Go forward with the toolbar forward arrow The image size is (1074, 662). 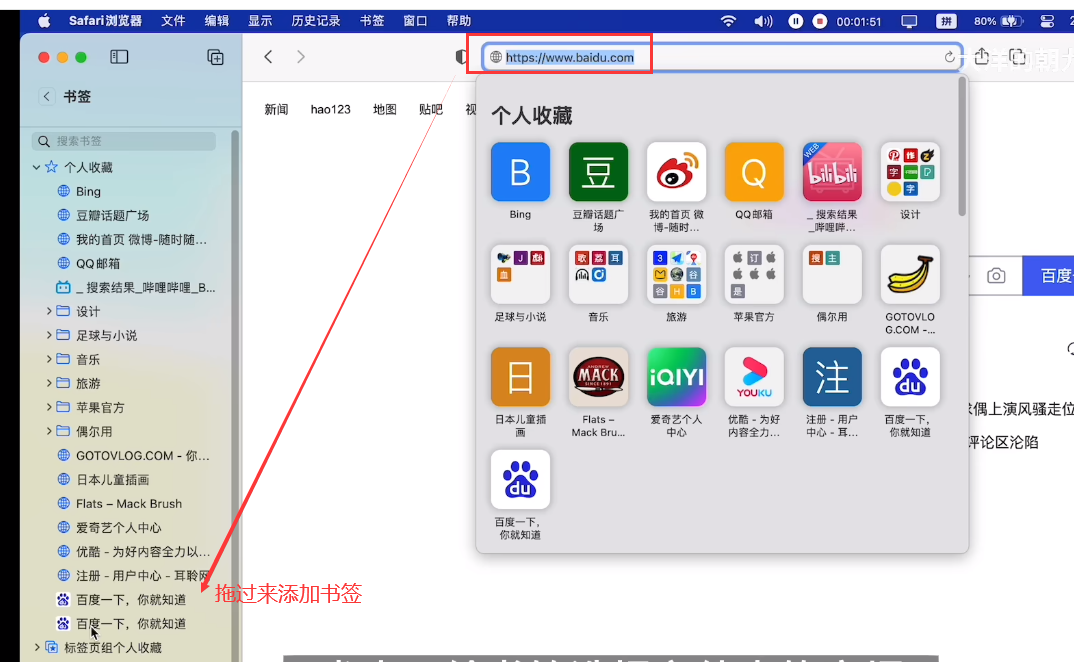click(301, 57)
